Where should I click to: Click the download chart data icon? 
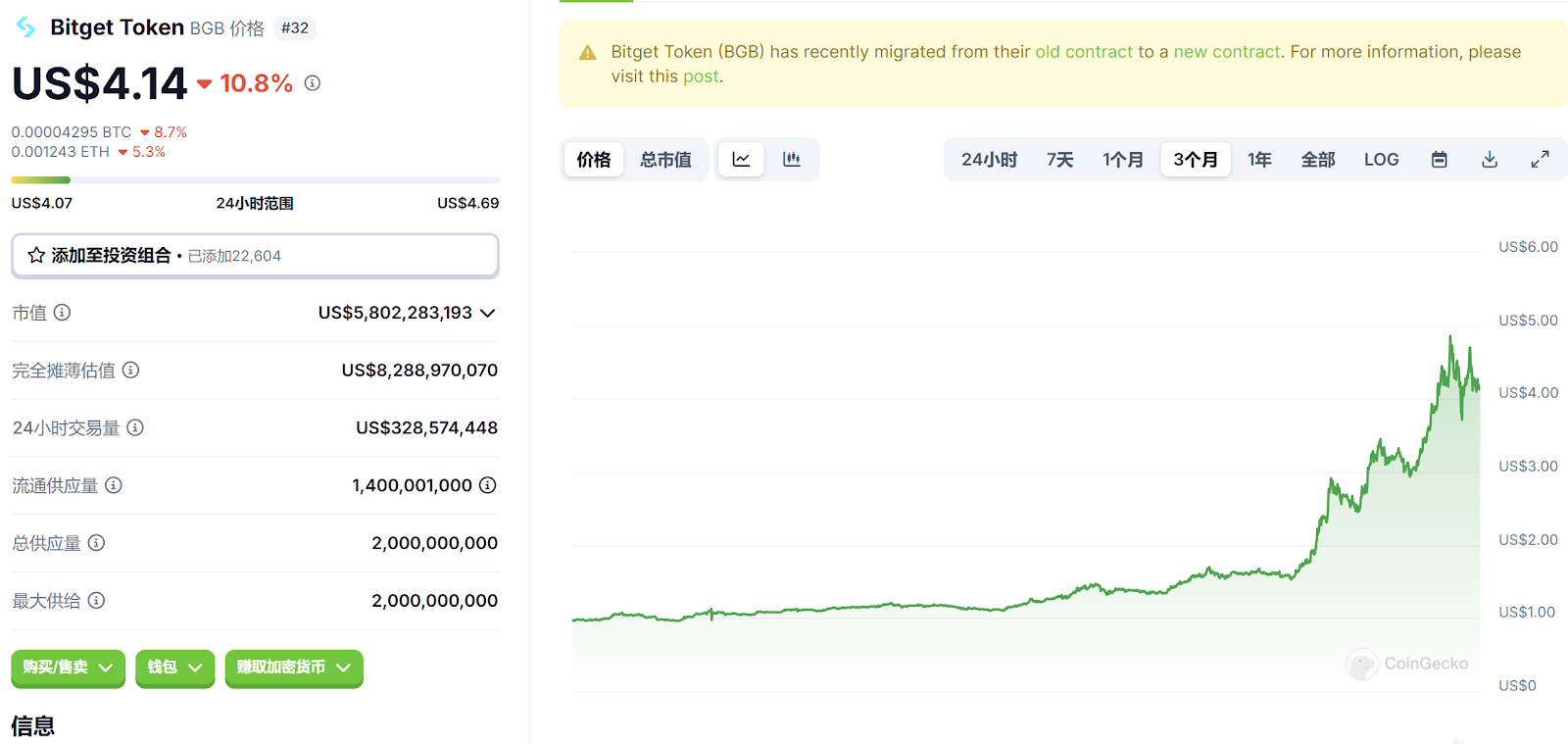click(1490, 160)
